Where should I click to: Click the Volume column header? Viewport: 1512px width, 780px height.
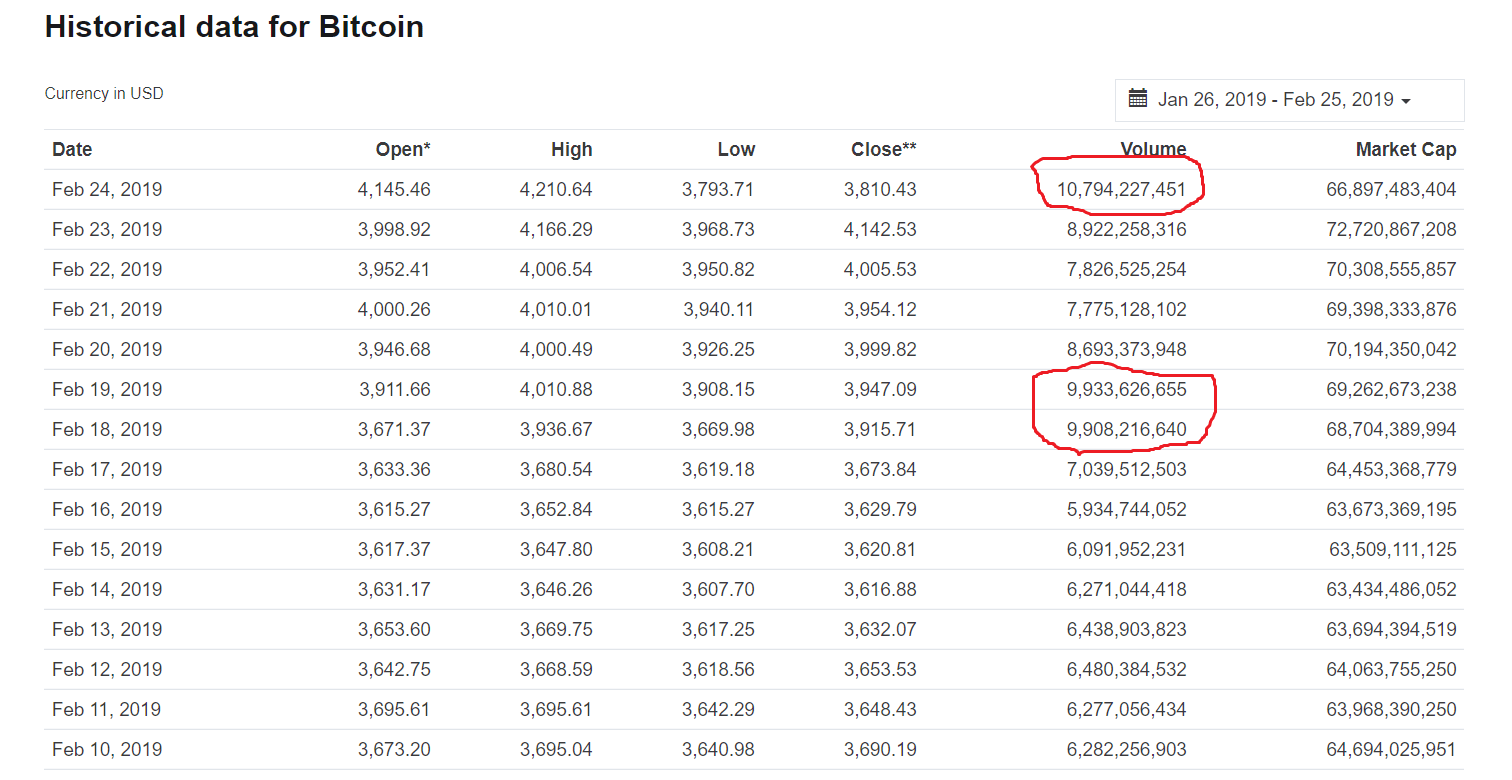coord(1153,149)
